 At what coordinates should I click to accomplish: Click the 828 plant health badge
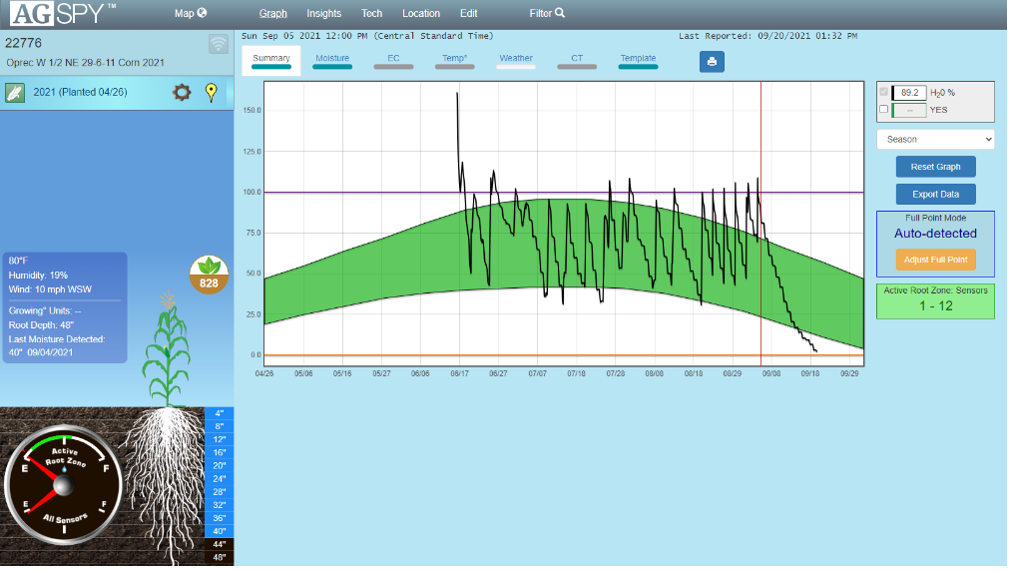click(x=210, y=276)
